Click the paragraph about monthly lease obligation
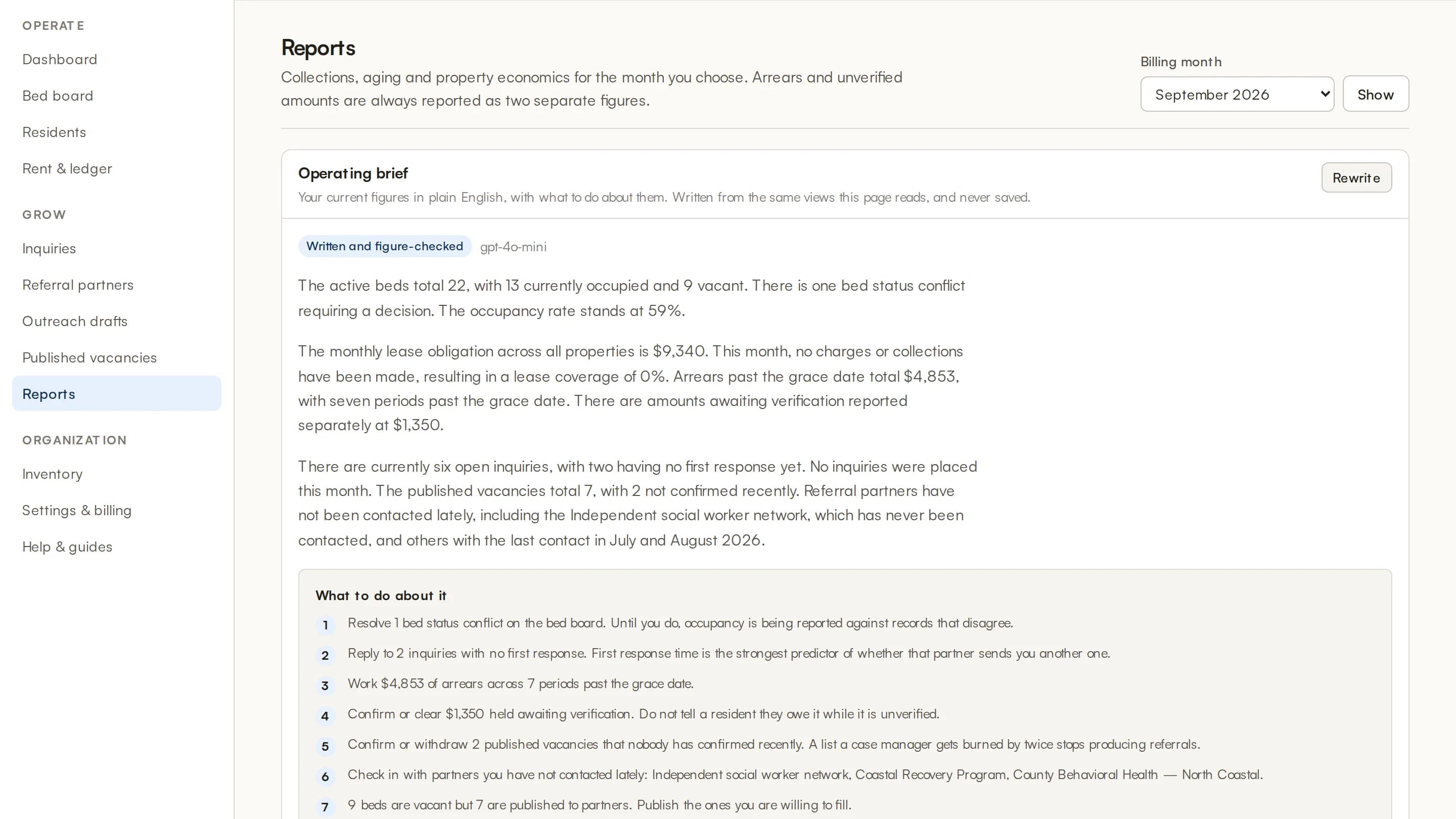This screenshot has height=819, width=1456. coord(631,388)
